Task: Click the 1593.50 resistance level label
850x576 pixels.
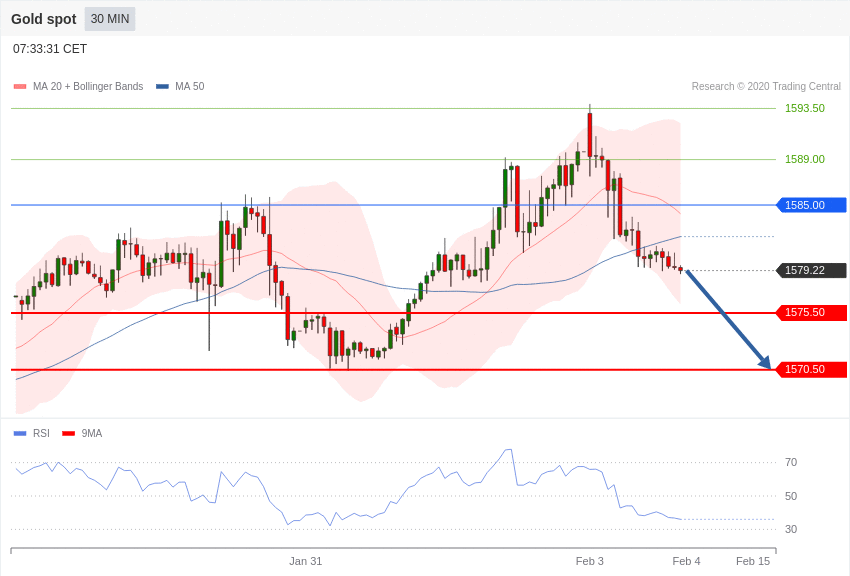Action: click(804, 108)
